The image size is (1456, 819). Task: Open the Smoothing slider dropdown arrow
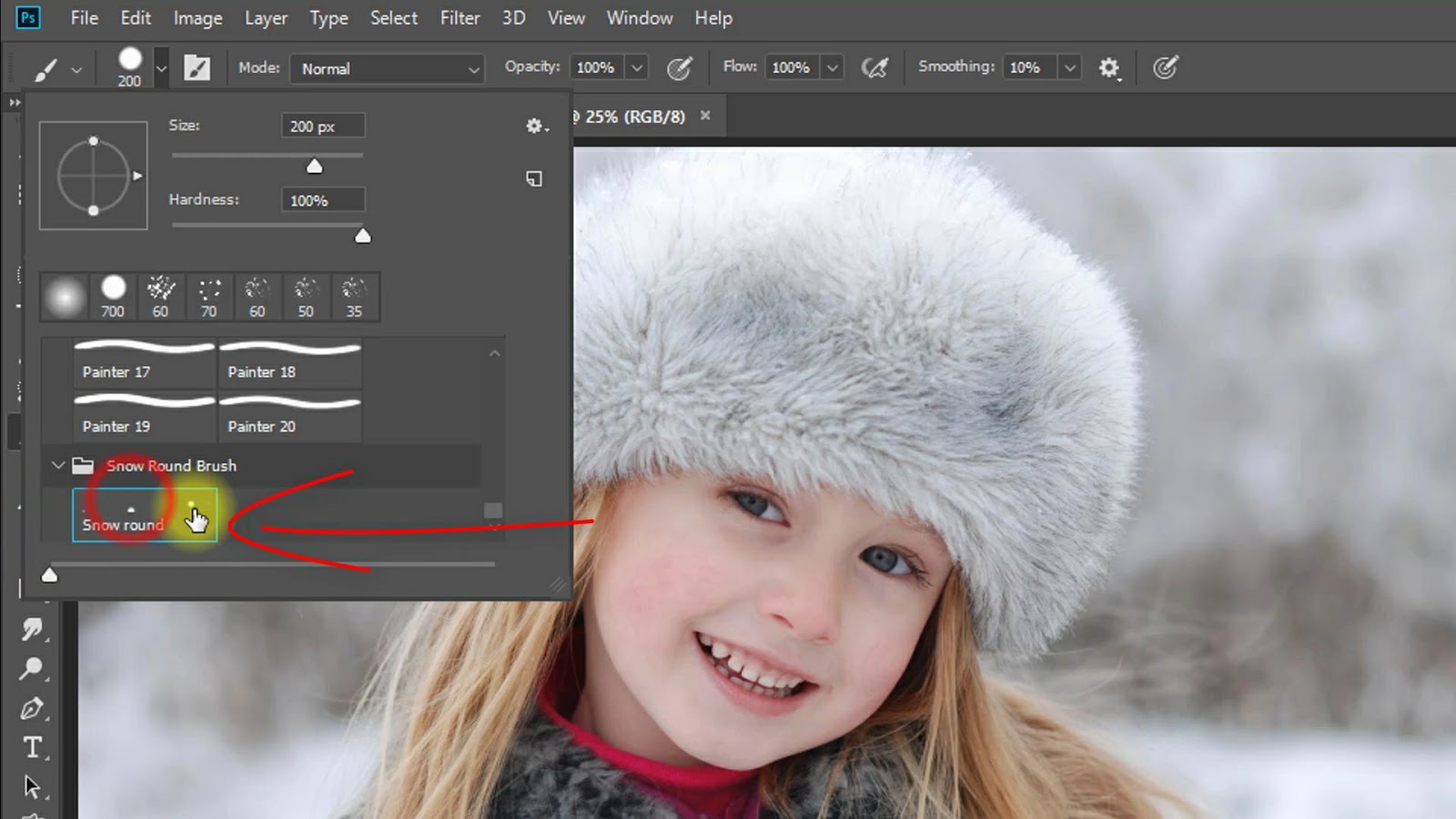coord(1070,67)
